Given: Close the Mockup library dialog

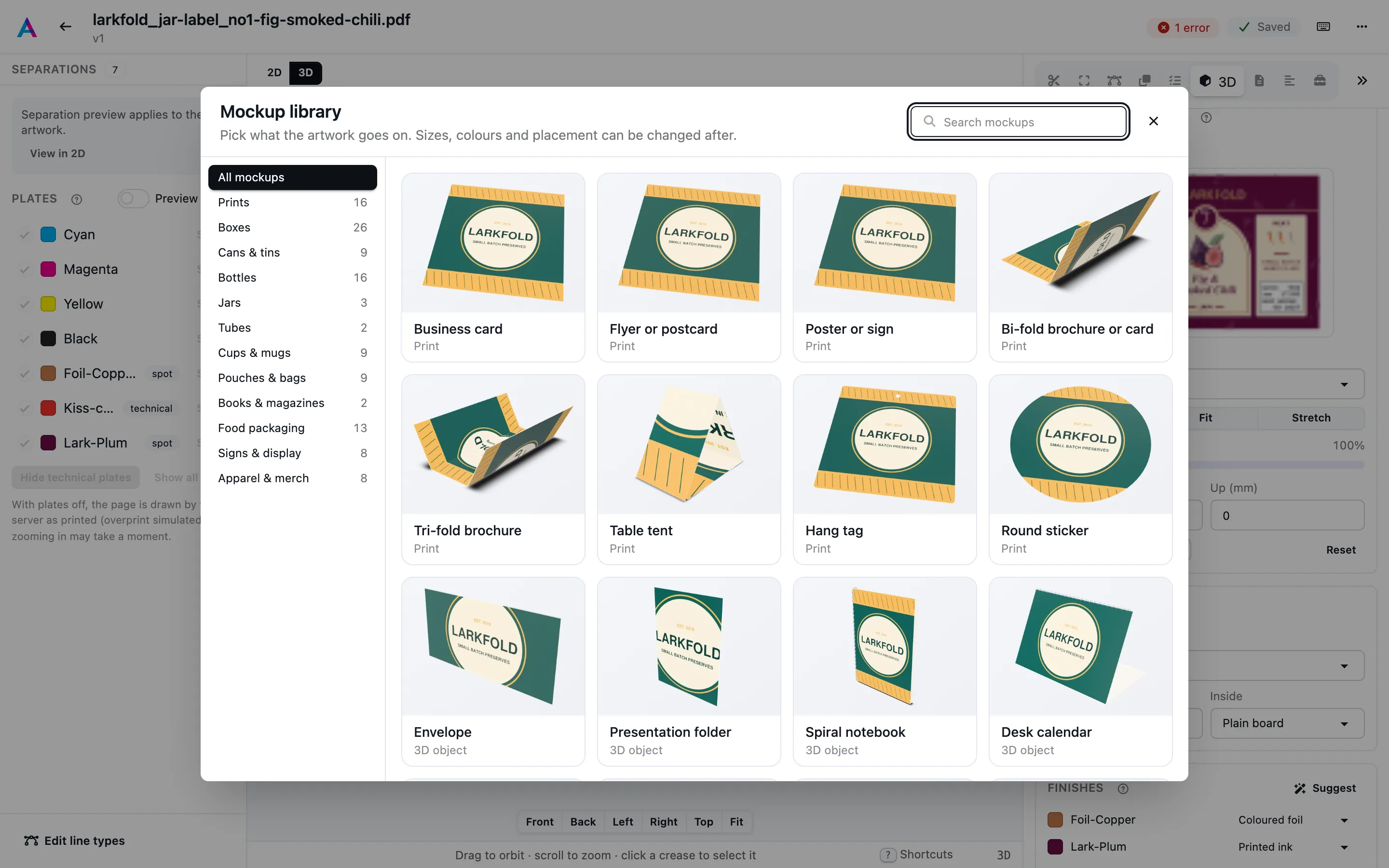Looking at the screenshot, I should [x=1154, y=121].
